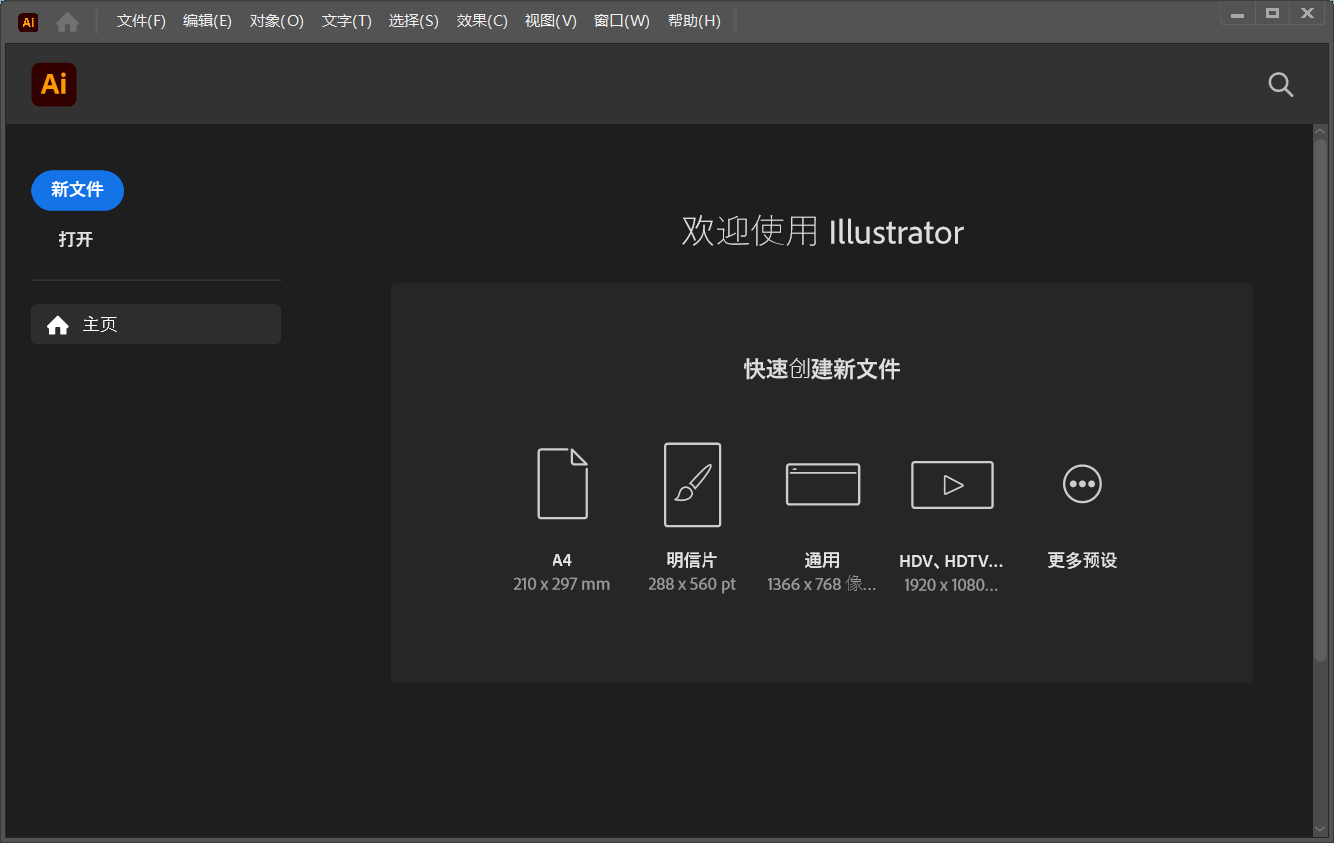This screenshot has width=1334, height=843.
Task: Open more presets via the ellipsis icon
Action: [1082, 484]
